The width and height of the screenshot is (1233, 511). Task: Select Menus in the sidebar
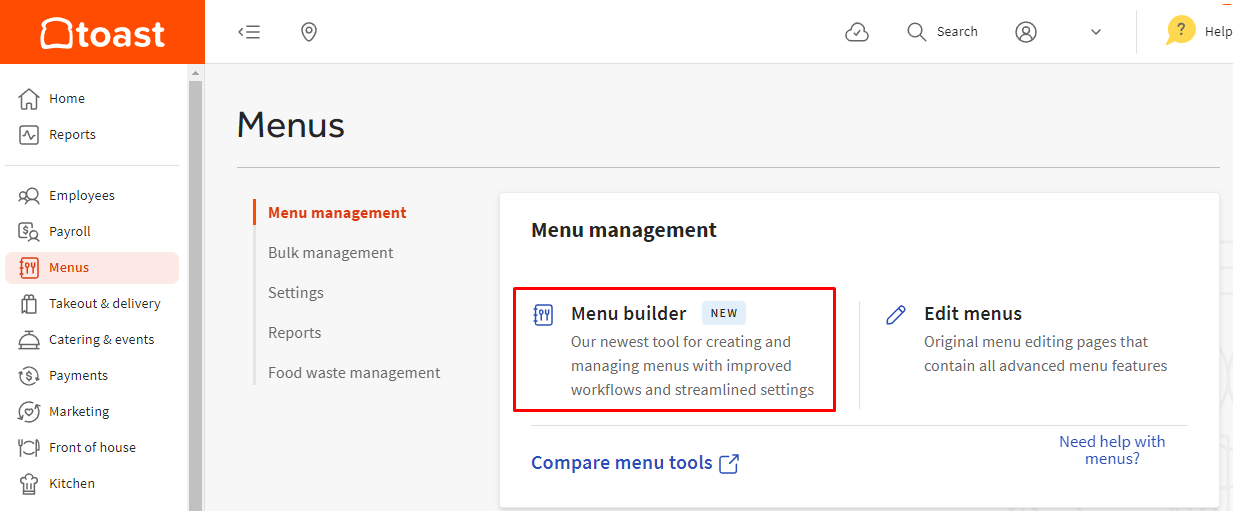pyautogui.click(x=92, y=267)
